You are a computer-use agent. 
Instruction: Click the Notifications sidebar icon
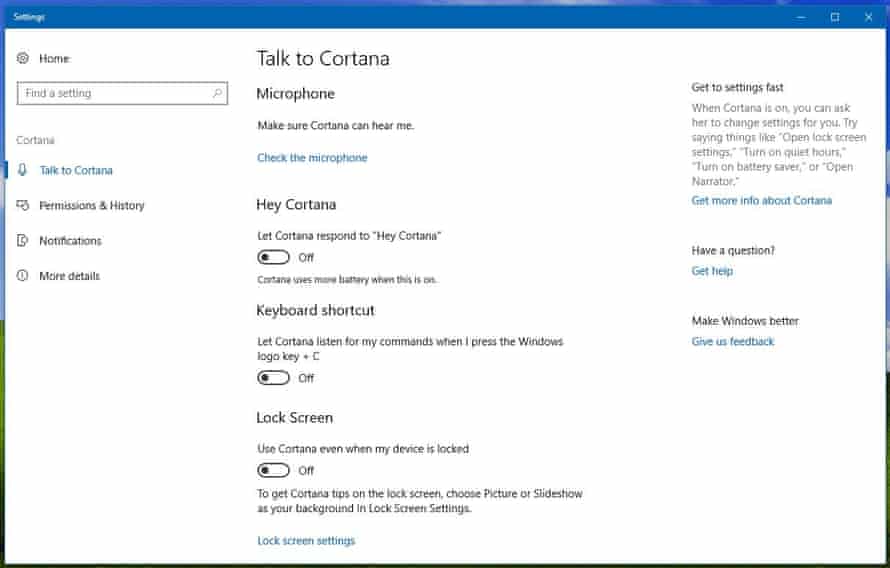click(23, 240)
